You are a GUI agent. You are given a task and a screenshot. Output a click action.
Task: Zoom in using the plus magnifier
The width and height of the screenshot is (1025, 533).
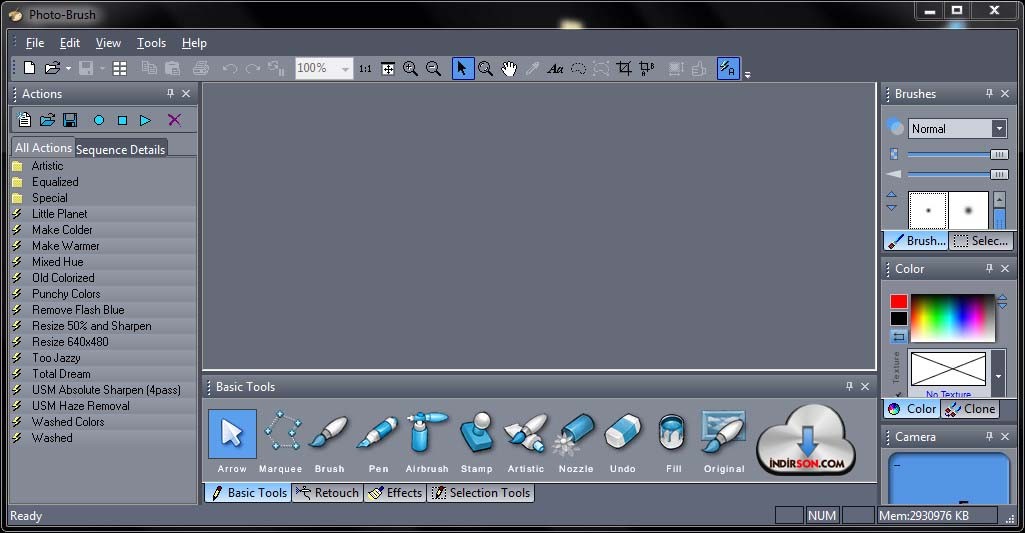click(x=411, y=68)
